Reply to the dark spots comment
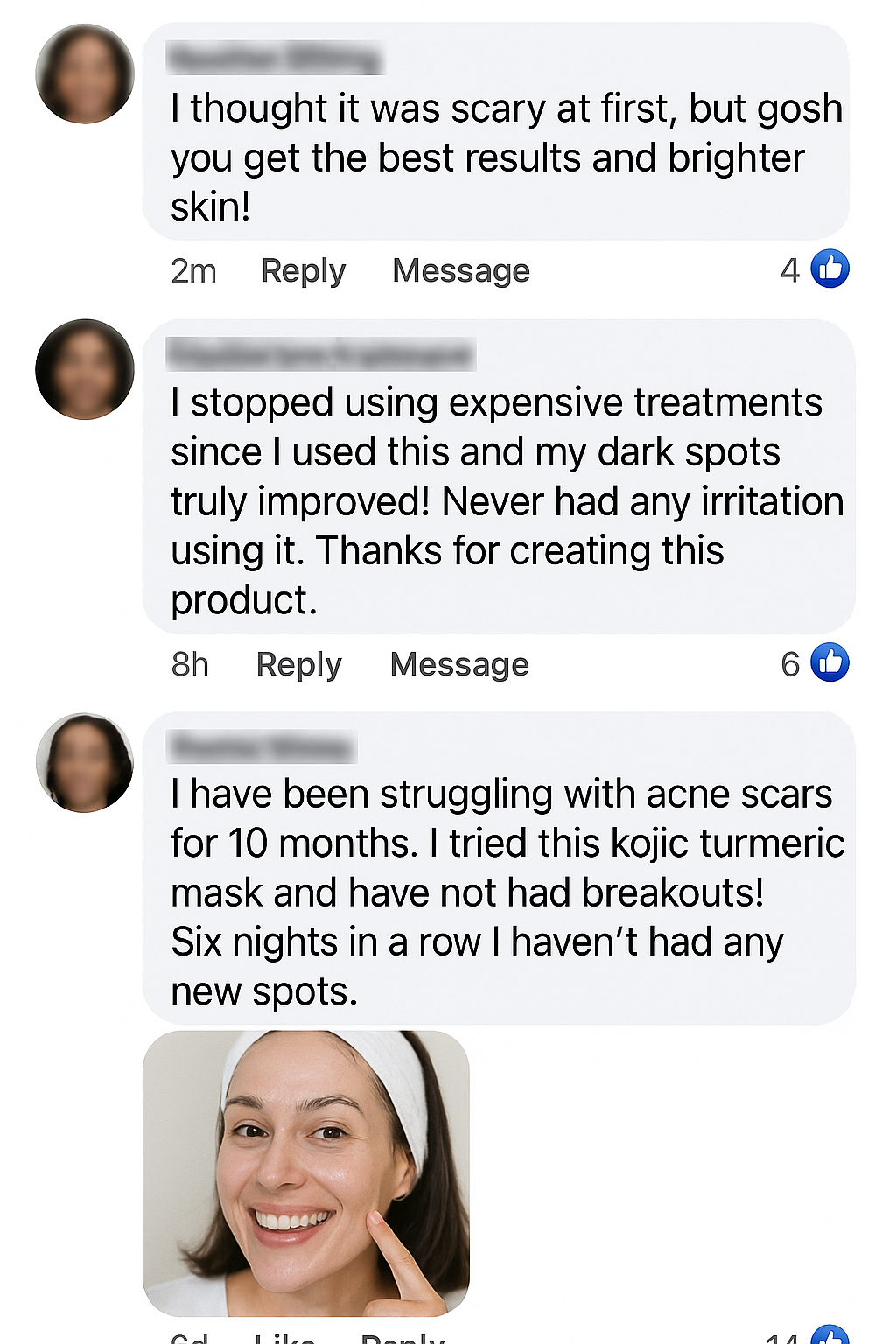Image resolution: width=896 pixels, height=1344 pixels. click(298, 665)
